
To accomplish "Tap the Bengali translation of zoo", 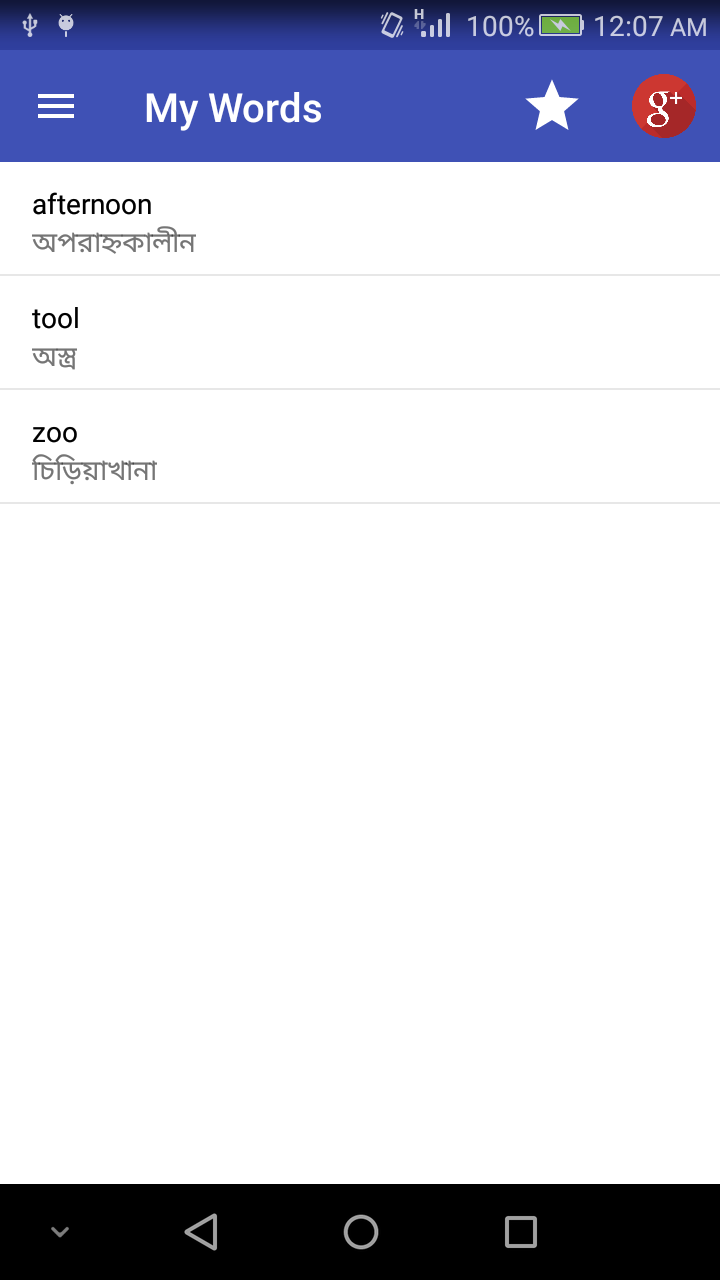I will (x=95, y=469).
